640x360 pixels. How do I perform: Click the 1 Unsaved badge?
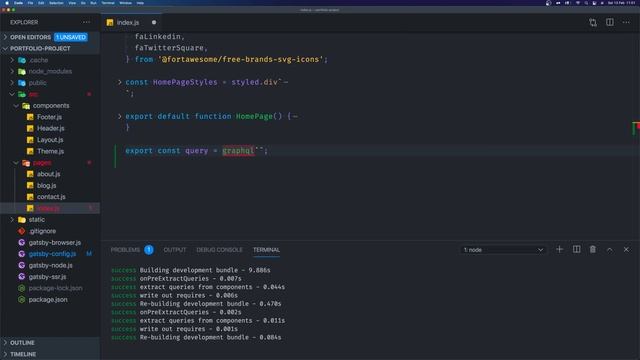pos(71,37)
